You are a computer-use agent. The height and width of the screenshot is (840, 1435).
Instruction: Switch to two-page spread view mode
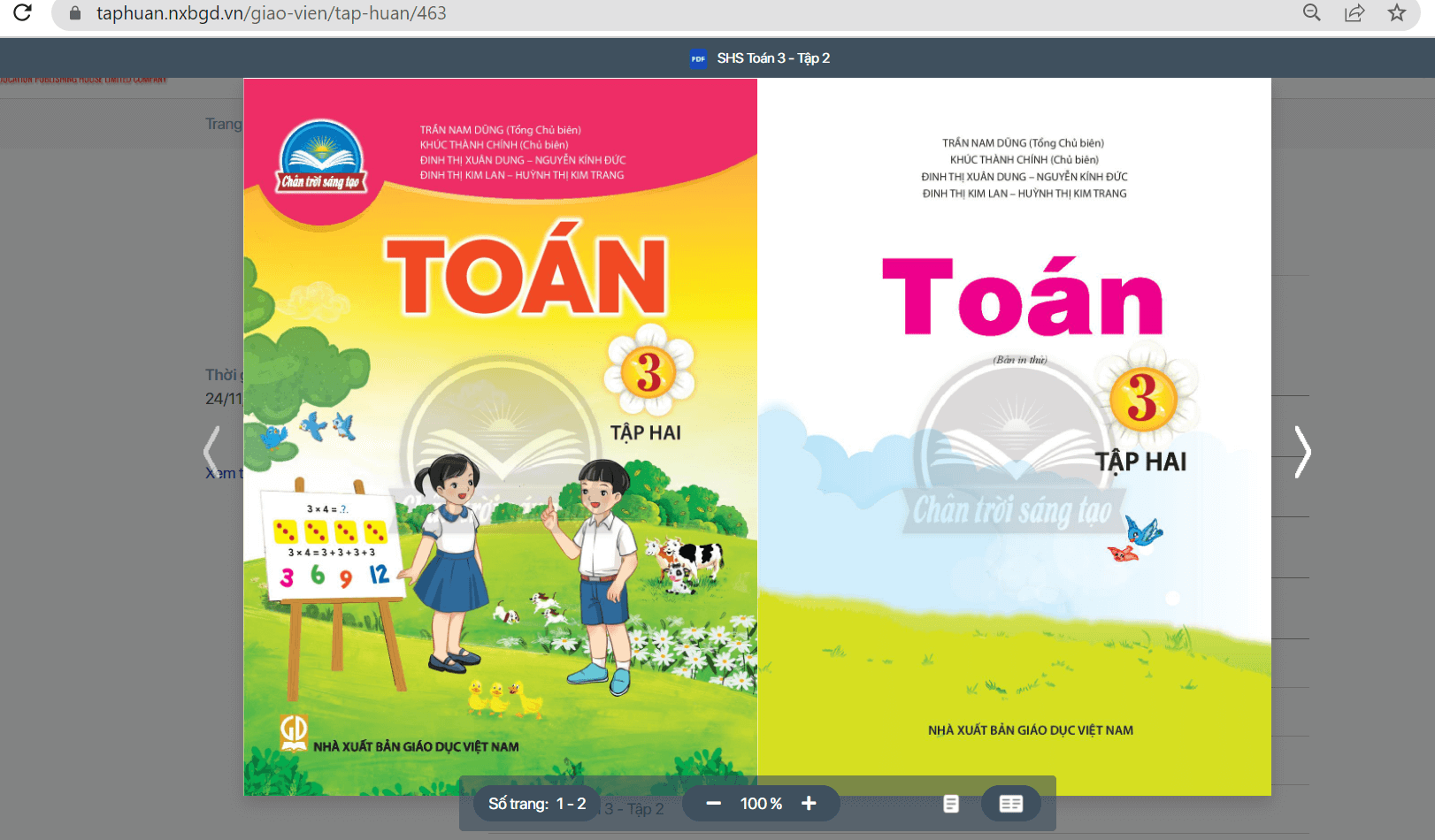point(1011,804)
